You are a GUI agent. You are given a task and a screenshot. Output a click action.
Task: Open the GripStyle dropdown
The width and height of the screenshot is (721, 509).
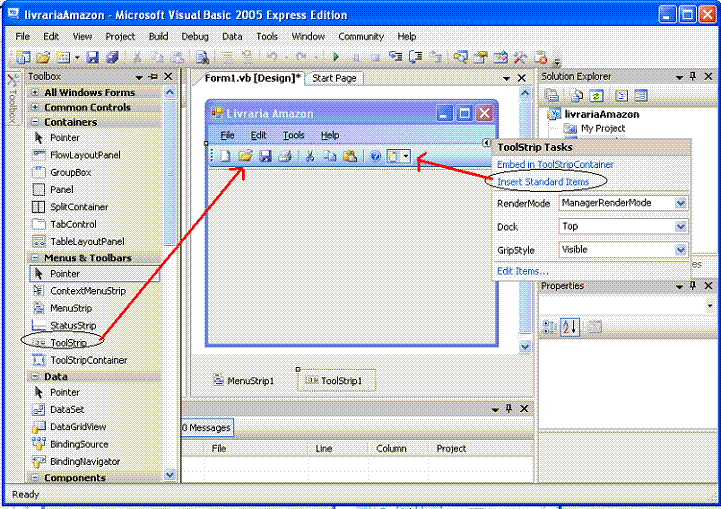click(x=681, y=250)
